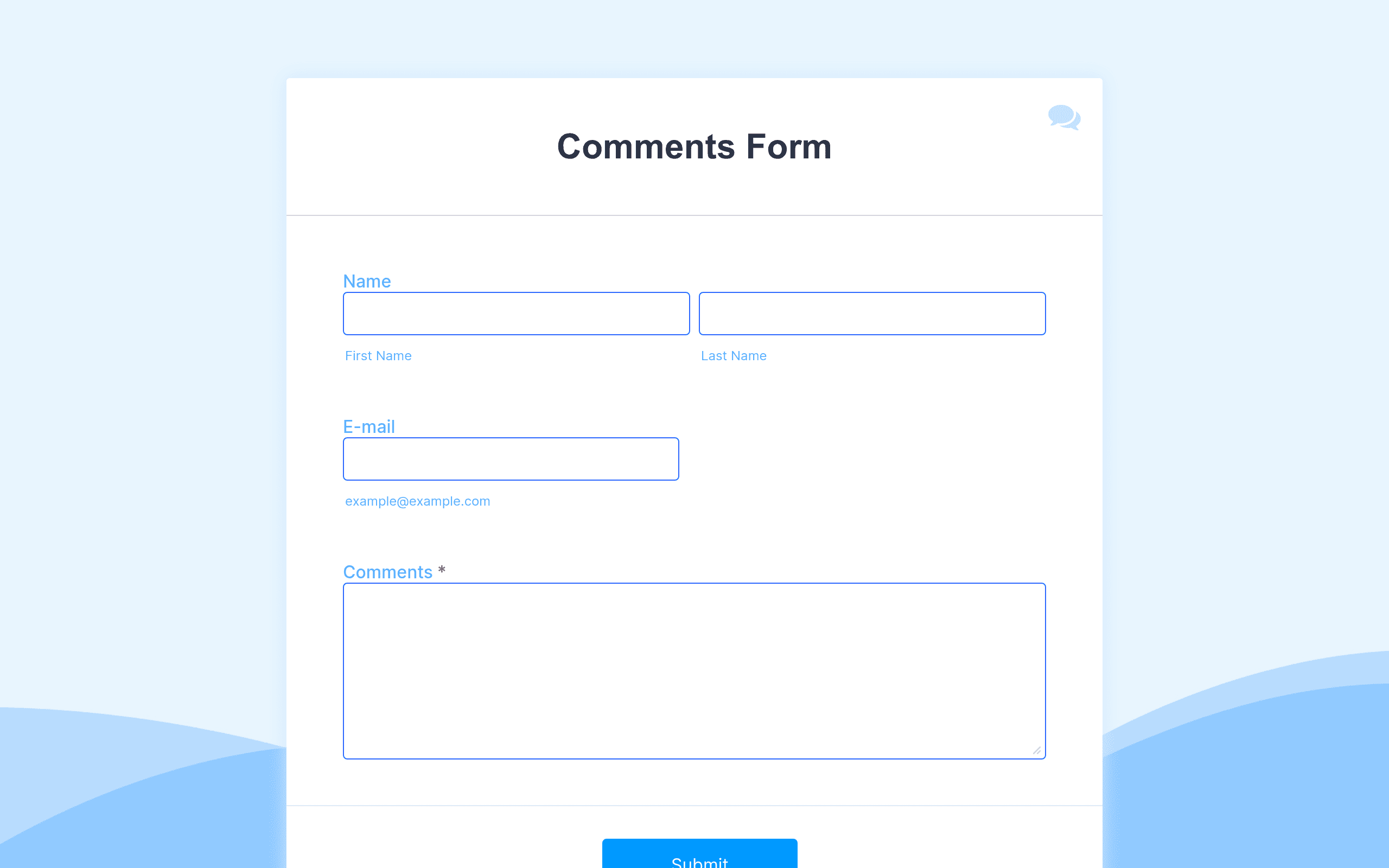Click the Comments field label
The image size is (1389, 868).
tap(387, 572)
